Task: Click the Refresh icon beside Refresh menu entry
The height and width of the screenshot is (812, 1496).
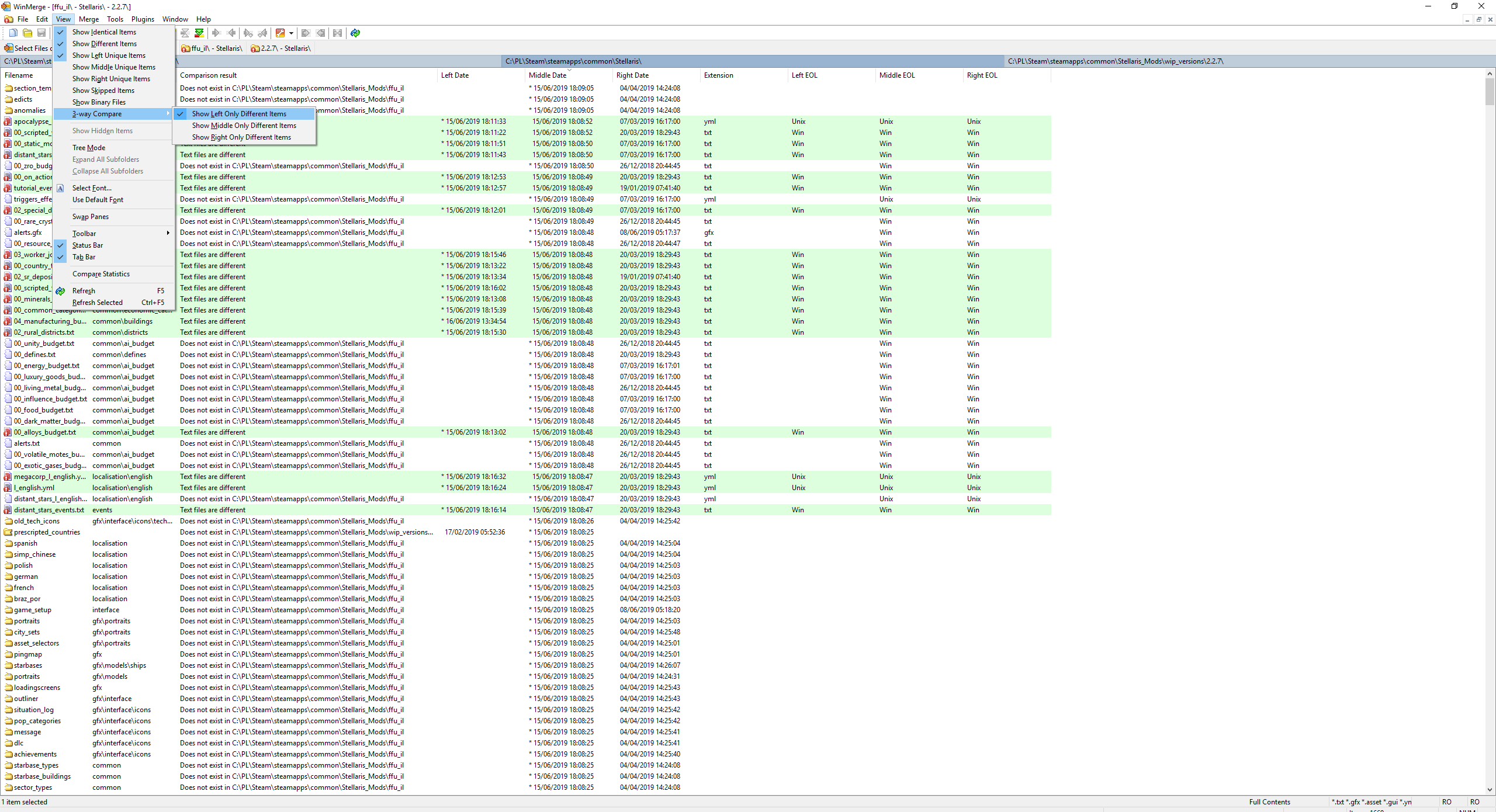Action: click(x=60, y=291)
